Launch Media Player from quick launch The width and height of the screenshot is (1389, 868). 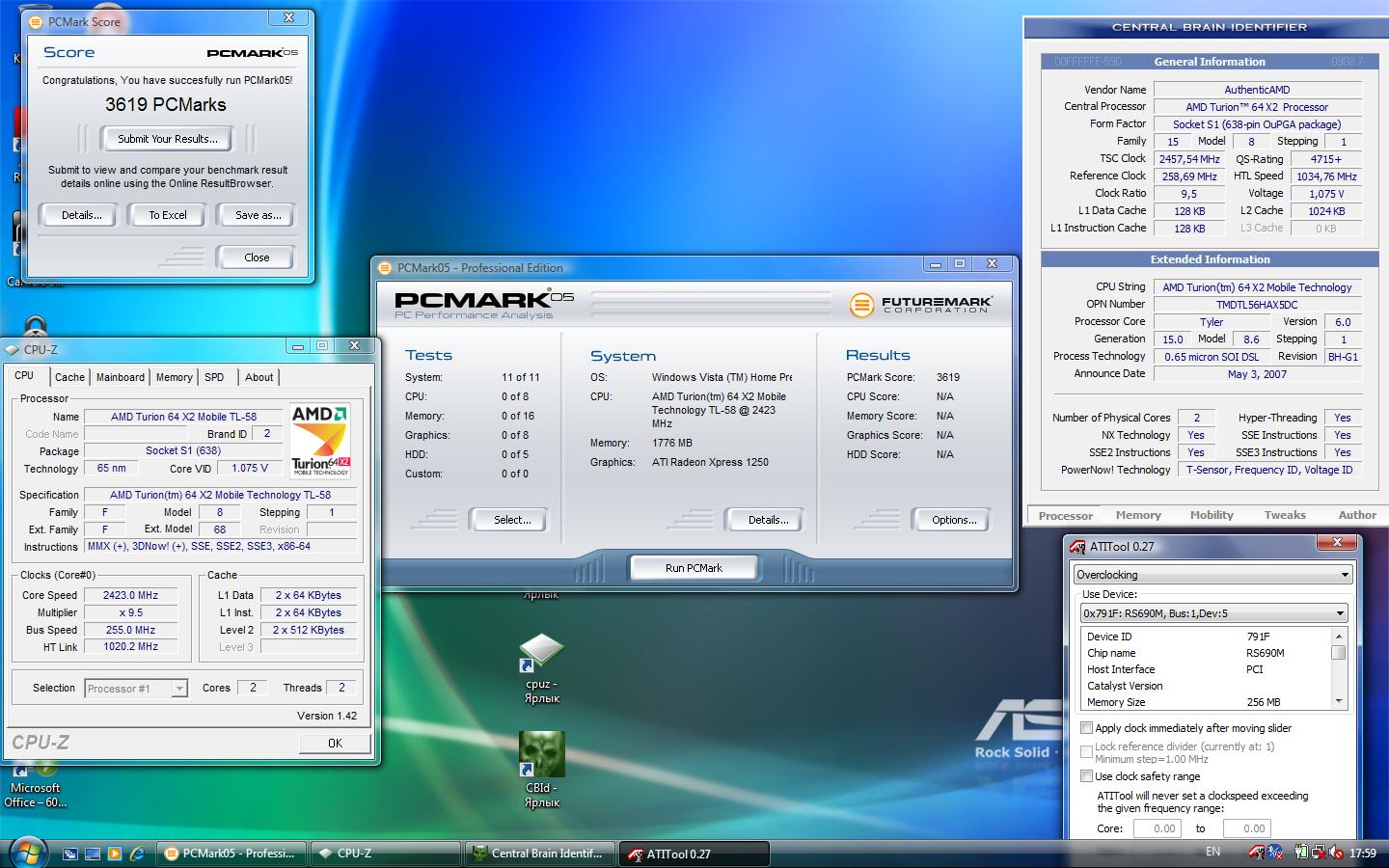point(115,854)
